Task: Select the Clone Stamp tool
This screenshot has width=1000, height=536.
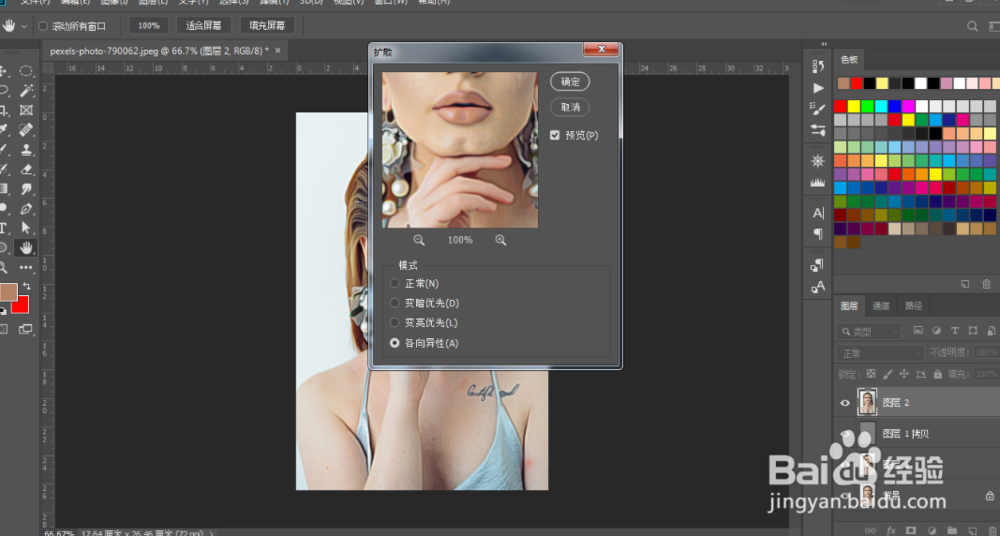Action: [x=26, y=150]
